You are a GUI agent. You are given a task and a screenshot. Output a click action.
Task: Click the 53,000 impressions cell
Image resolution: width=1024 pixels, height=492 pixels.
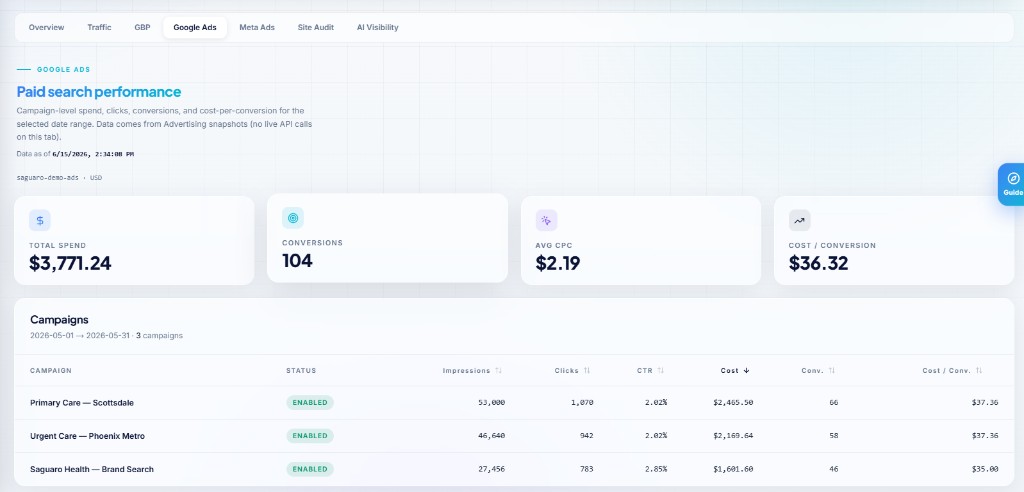pyautogui.click(x=492, y=402)
